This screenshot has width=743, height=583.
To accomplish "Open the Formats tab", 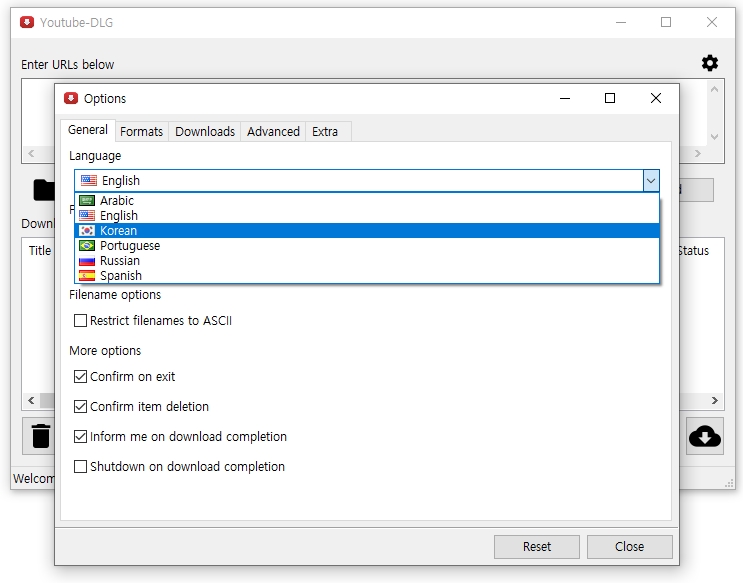I will [x=141, y=132].
